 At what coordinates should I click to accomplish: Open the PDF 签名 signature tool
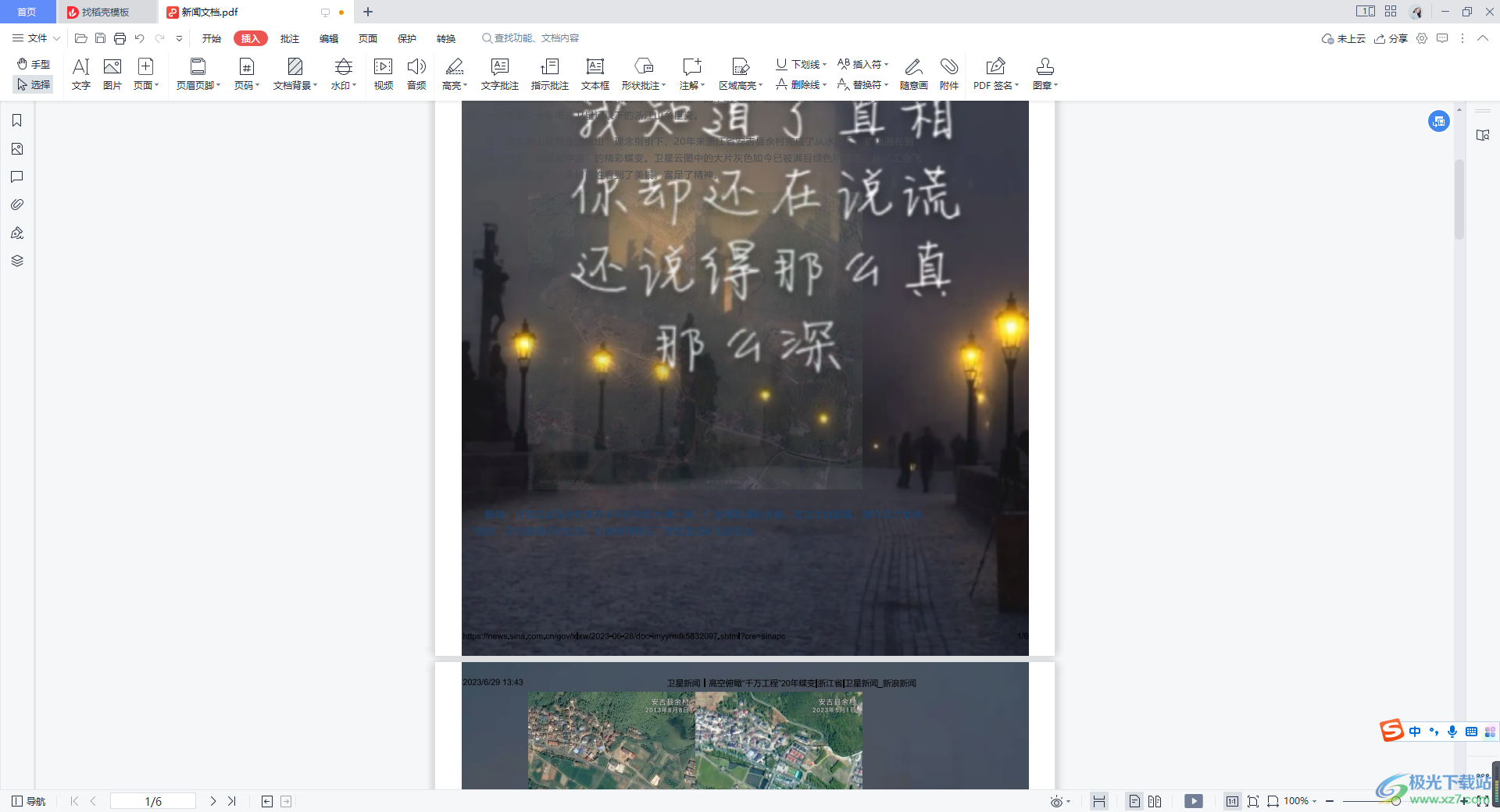pos(996,74)
